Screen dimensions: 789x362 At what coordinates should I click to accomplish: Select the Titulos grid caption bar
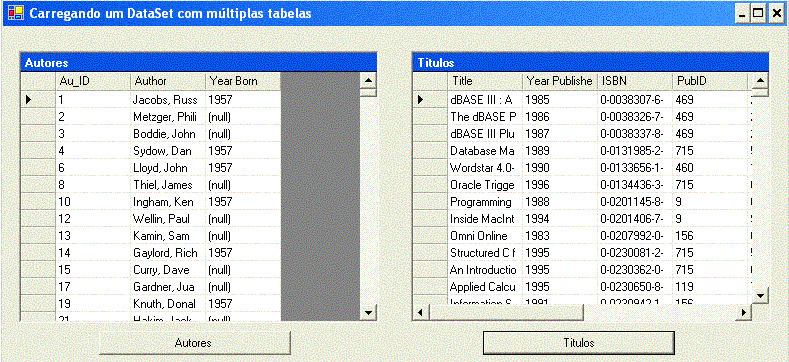click(591, 63)
